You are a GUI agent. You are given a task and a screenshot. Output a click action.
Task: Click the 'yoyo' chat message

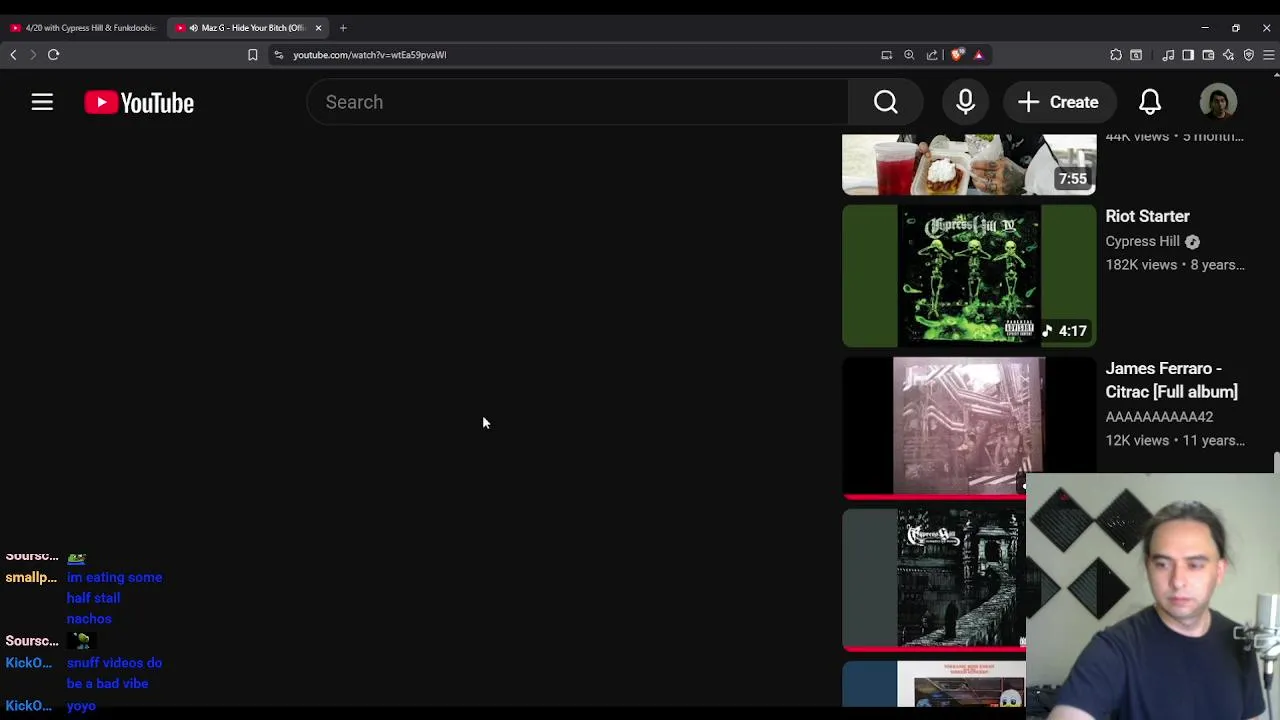[81, 706]
